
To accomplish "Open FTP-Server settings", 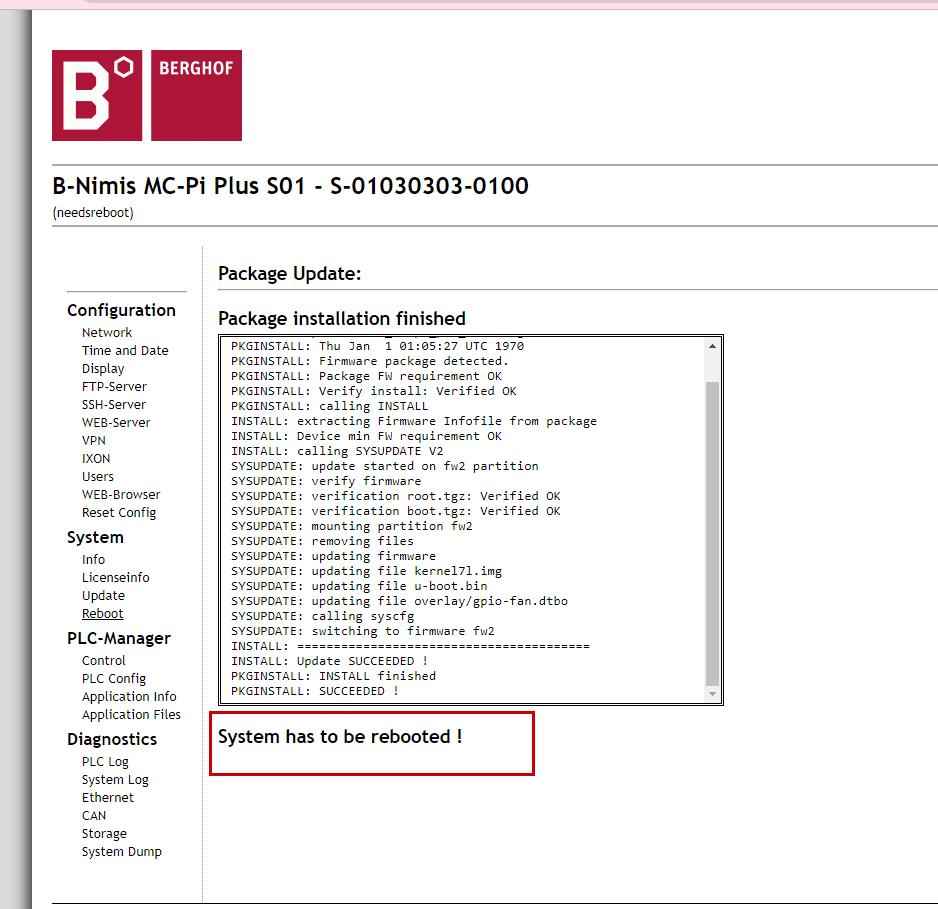I will click(114, 386).
